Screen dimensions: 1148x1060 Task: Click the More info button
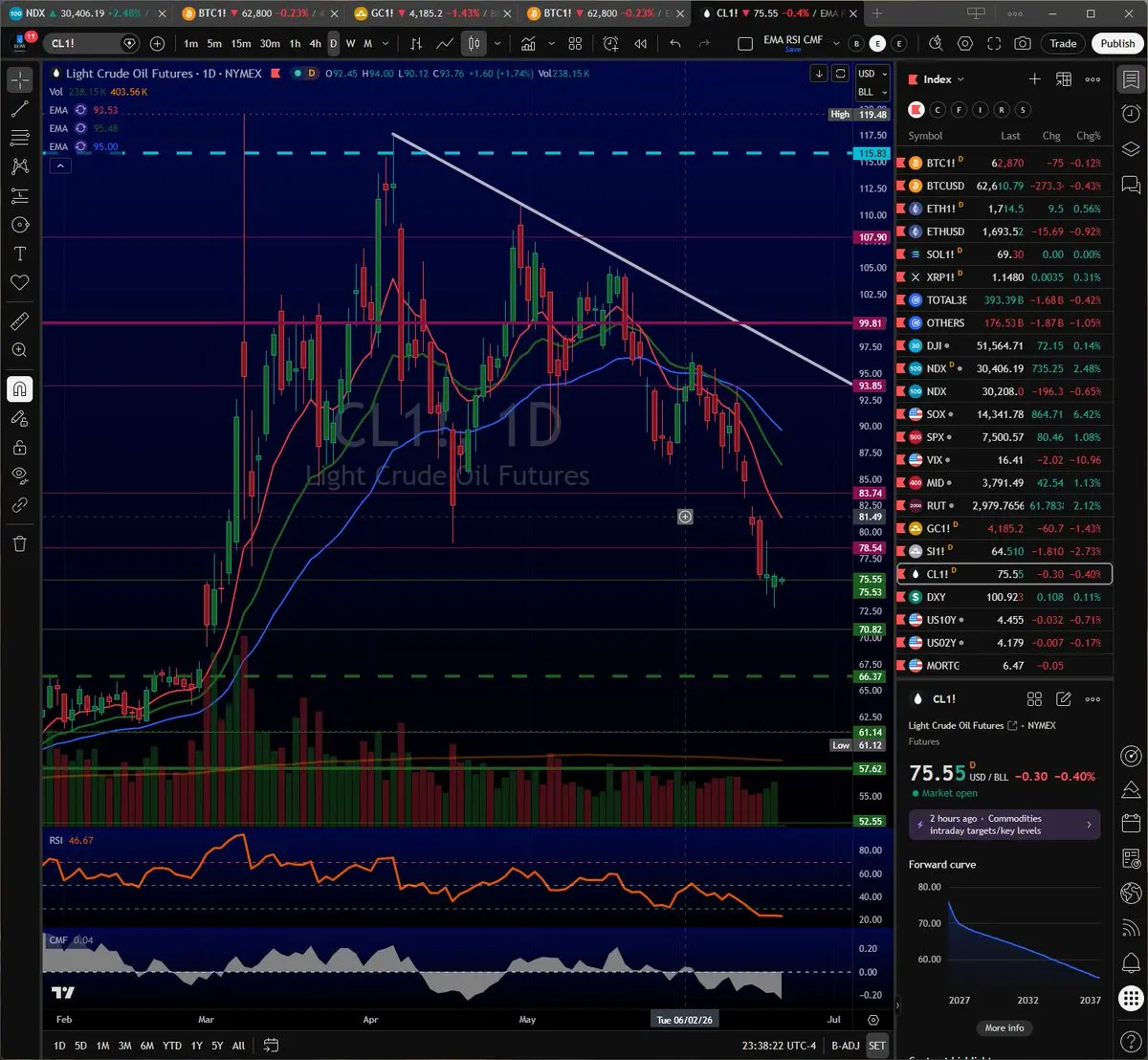pyautogui.click(x=1004, y=1028)
